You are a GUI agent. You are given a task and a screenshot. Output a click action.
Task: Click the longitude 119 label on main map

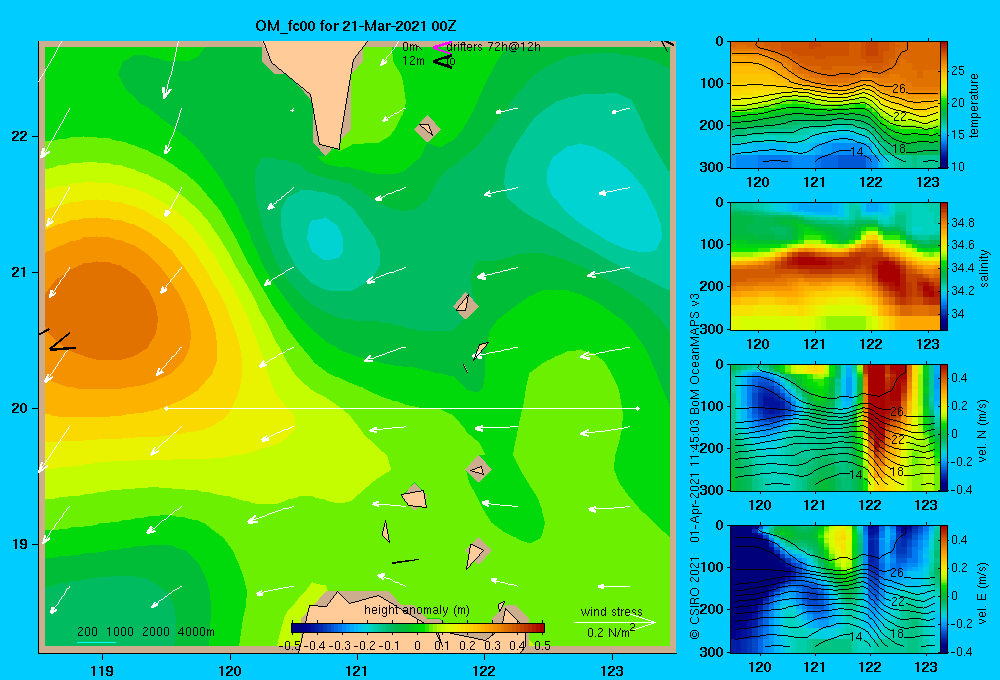102,670
